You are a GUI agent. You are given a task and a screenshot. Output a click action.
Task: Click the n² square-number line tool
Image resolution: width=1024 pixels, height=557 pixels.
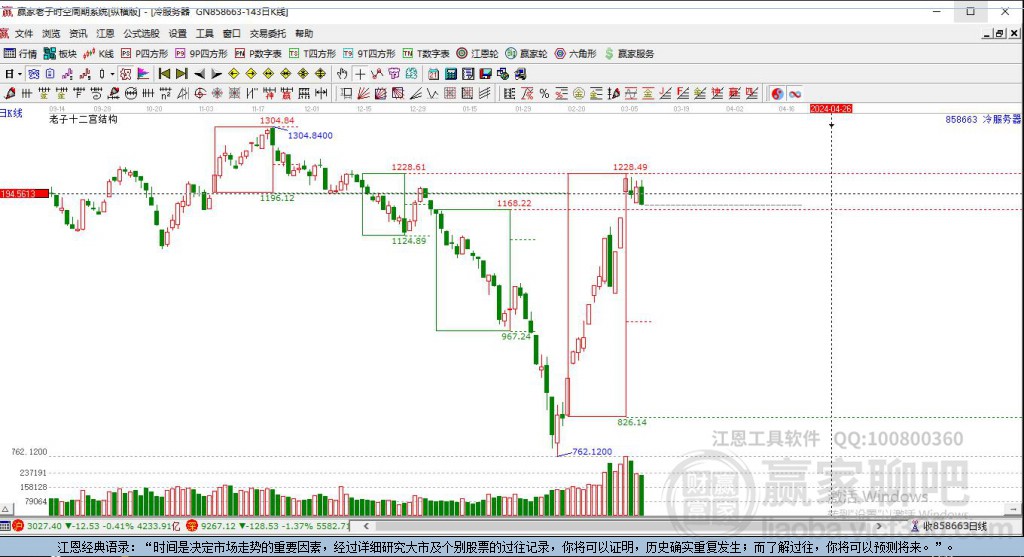[x=166, y=93]
